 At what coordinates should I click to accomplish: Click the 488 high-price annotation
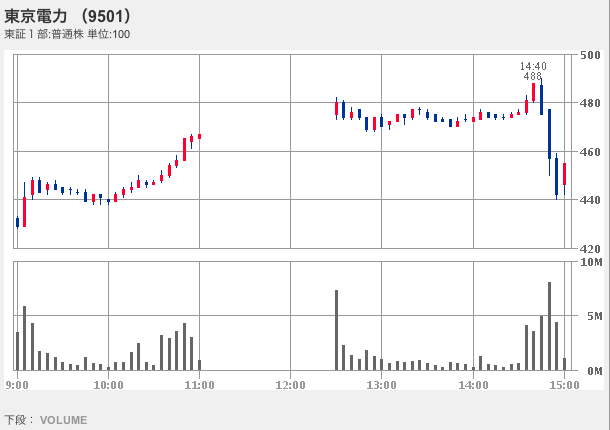(533, 76)
